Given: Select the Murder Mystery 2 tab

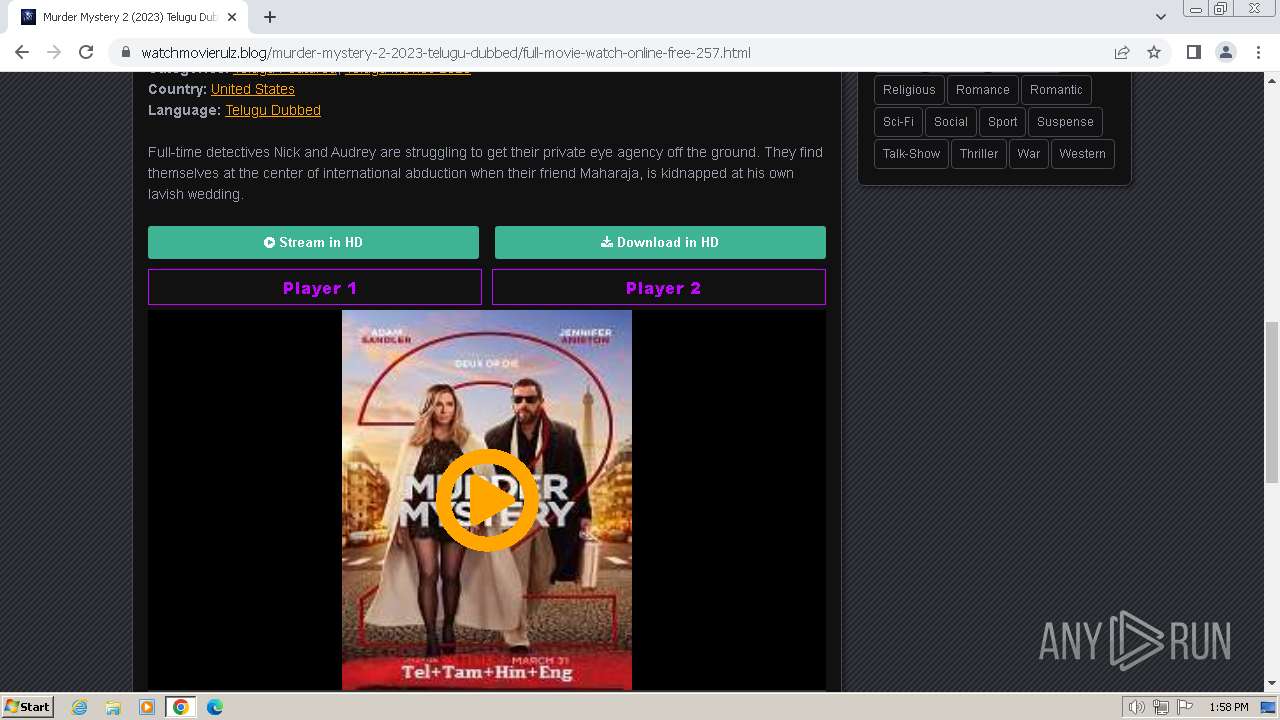Looking at the screenshot, I should (128, 17).
